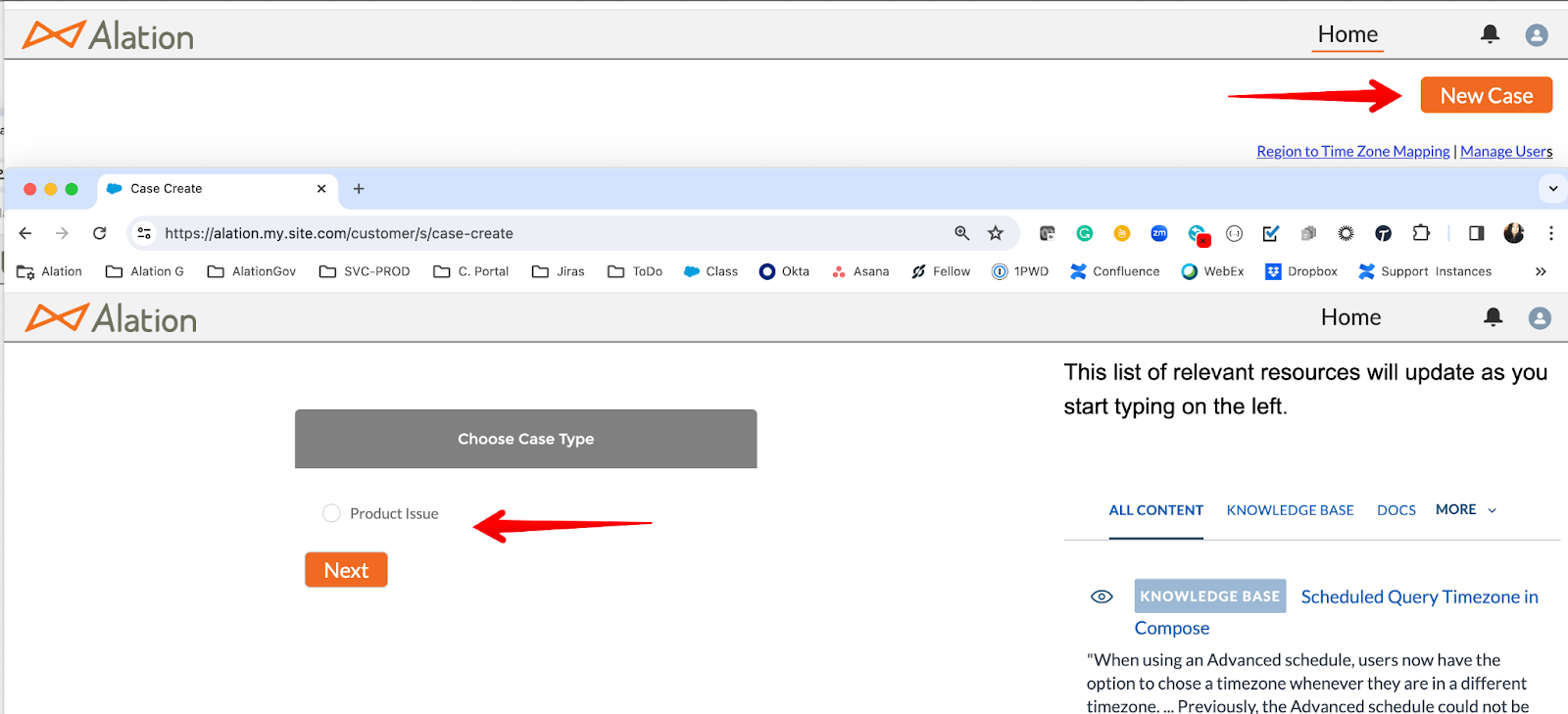
Task: Open the Support Instances bookmark
Action: (1425, 271)
